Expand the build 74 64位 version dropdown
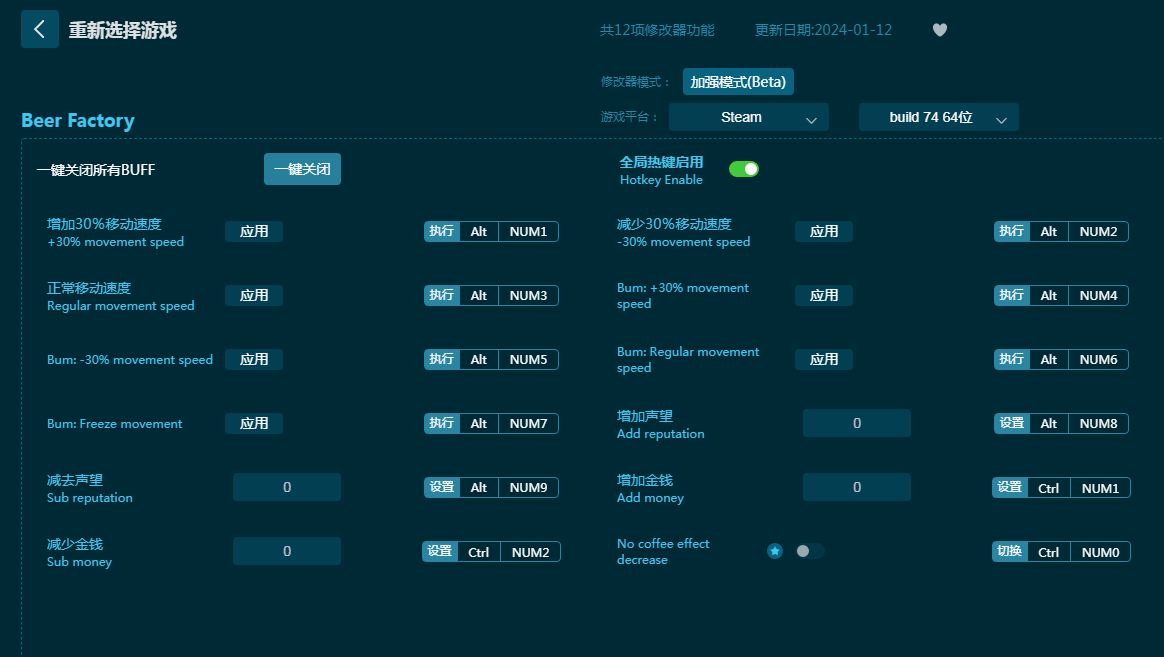Image resolution: width=1164 pixels, height=657 pixels. (x=938, y=117)
